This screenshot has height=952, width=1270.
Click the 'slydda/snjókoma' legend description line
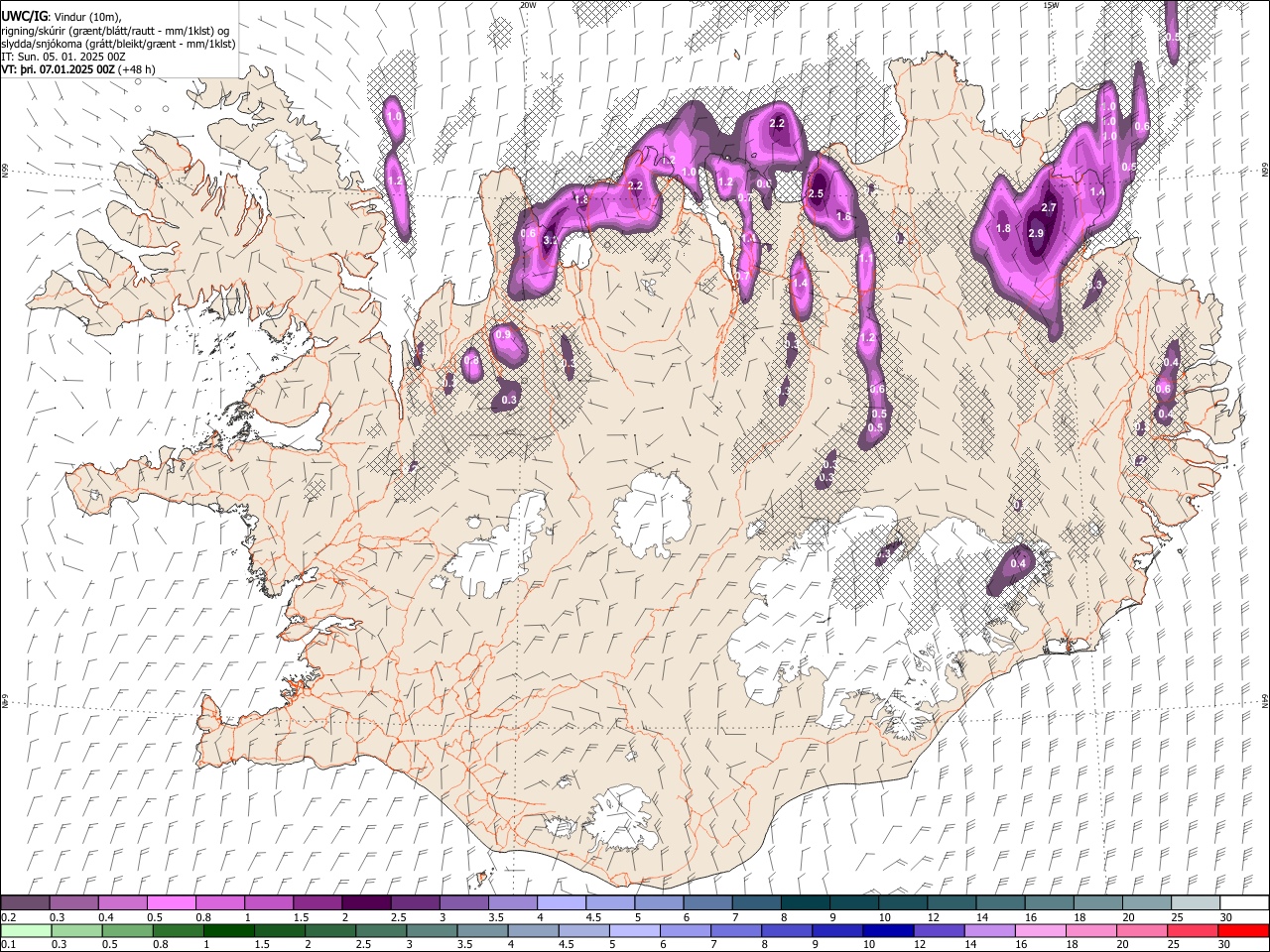118,44
